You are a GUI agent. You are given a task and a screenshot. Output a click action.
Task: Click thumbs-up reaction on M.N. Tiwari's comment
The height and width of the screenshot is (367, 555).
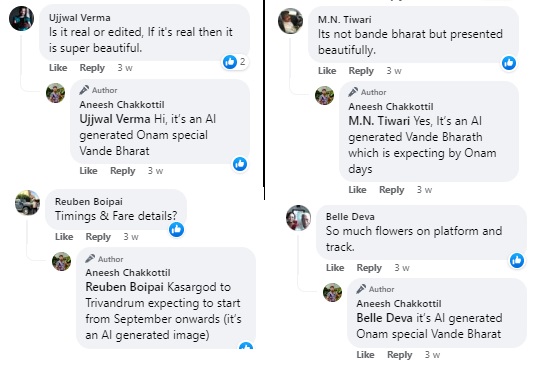[509, 63]
